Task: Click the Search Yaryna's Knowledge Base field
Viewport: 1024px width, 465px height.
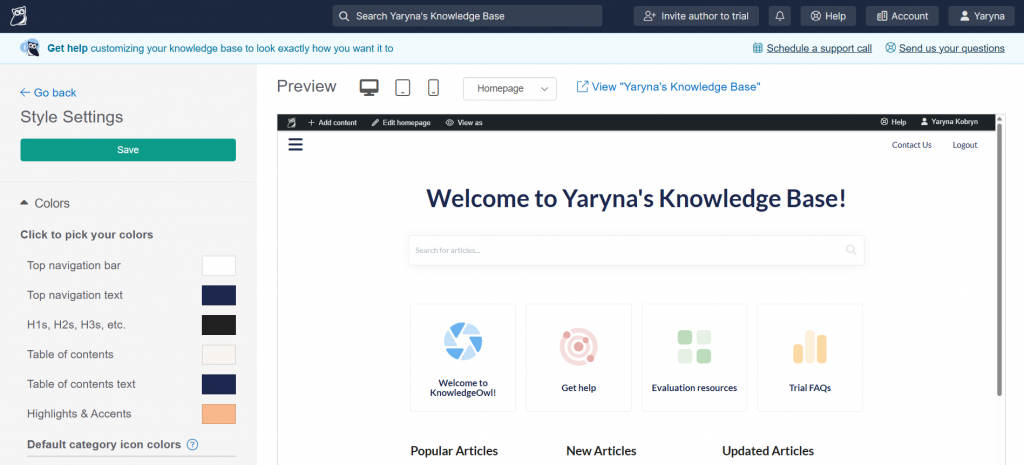Action: 467,16
